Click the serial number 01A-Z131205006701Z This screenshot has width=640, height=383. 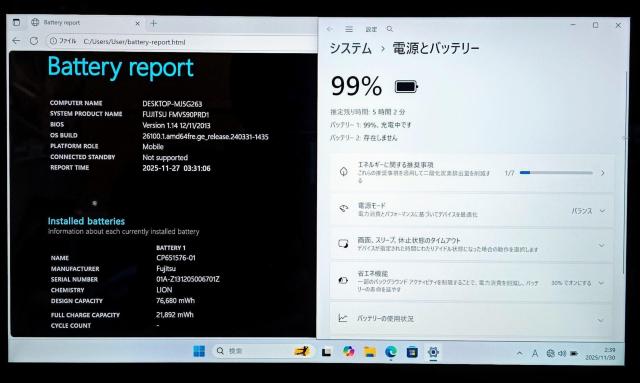[188, 279]
